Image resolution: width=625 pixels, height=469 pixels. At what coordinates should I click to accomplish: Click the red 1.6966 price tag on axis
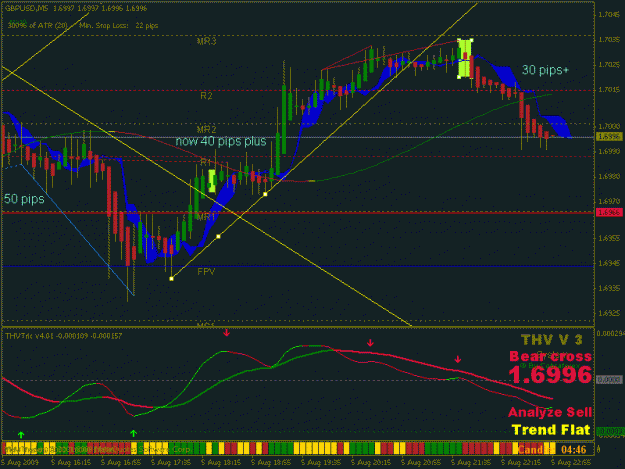tap(609, 213)
